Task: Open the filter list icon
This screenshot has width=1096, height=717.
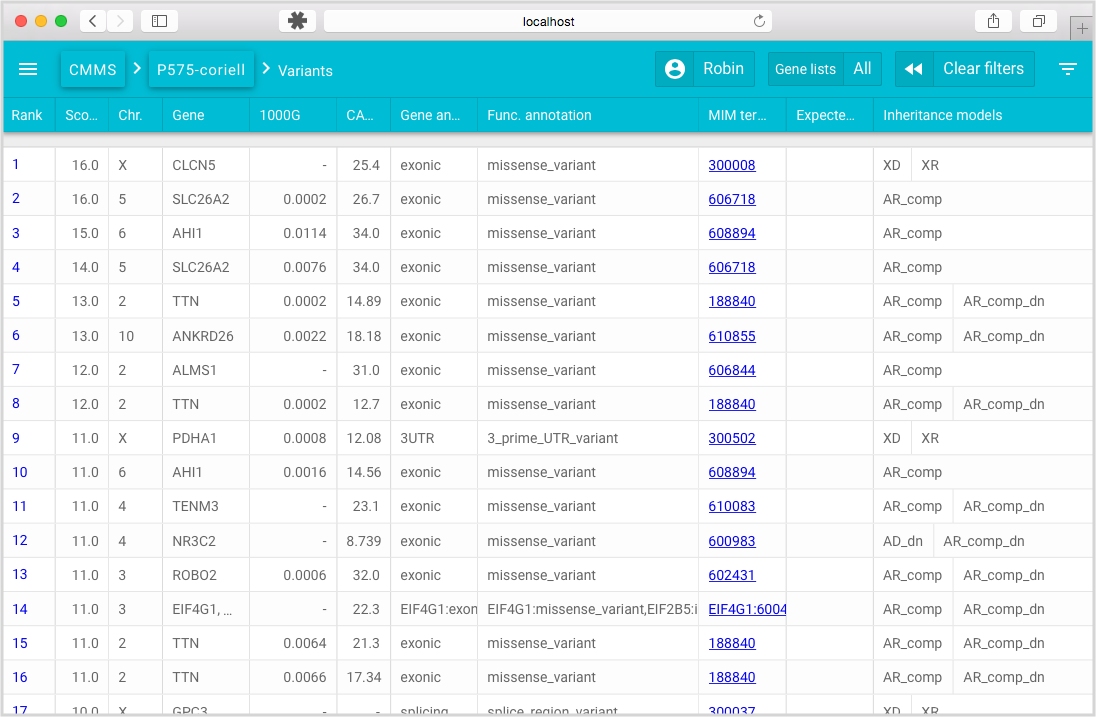Action: click(x=1067, y=69)
